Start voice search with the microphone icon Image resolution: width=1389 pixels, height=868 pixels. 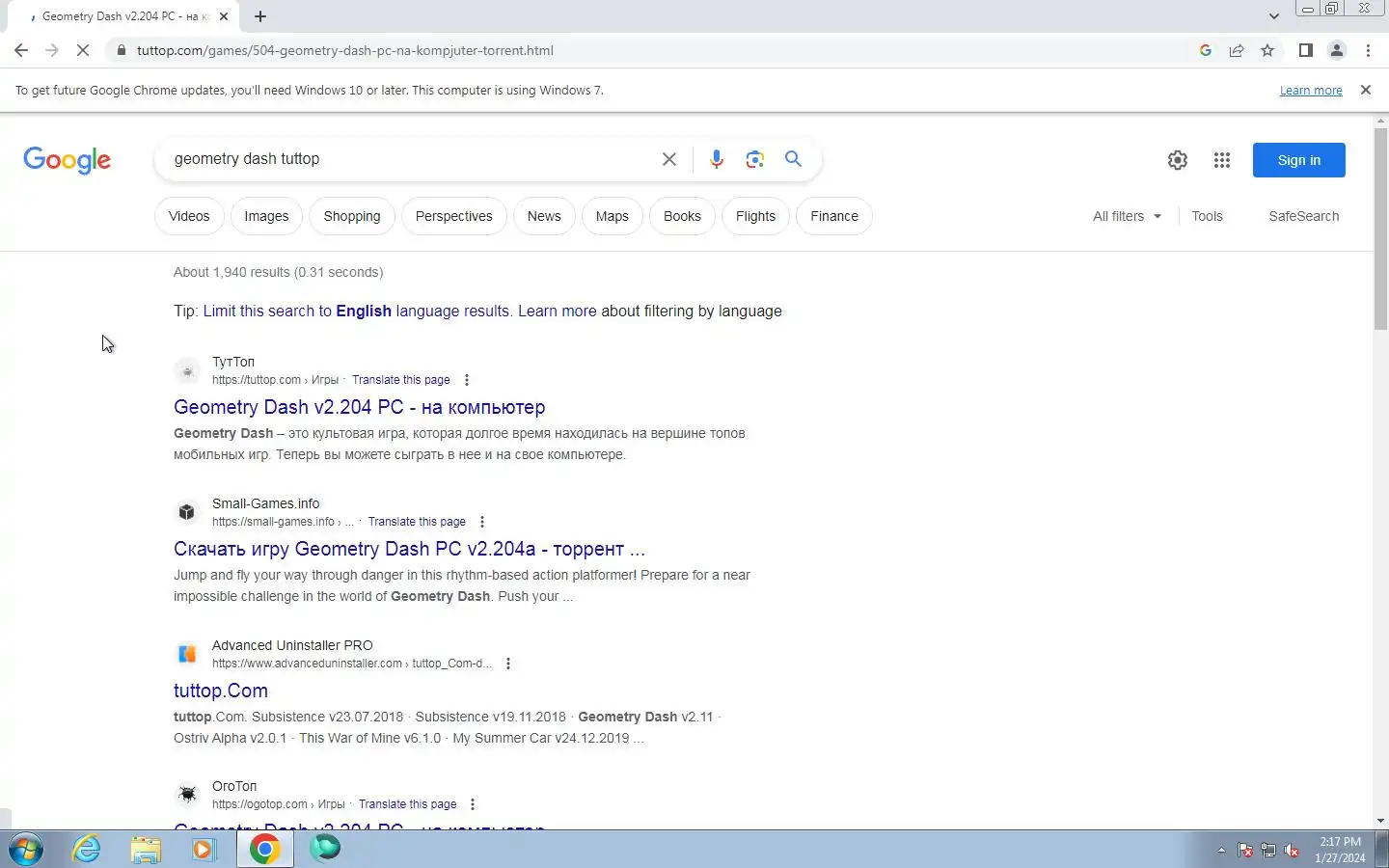[716, 159]
